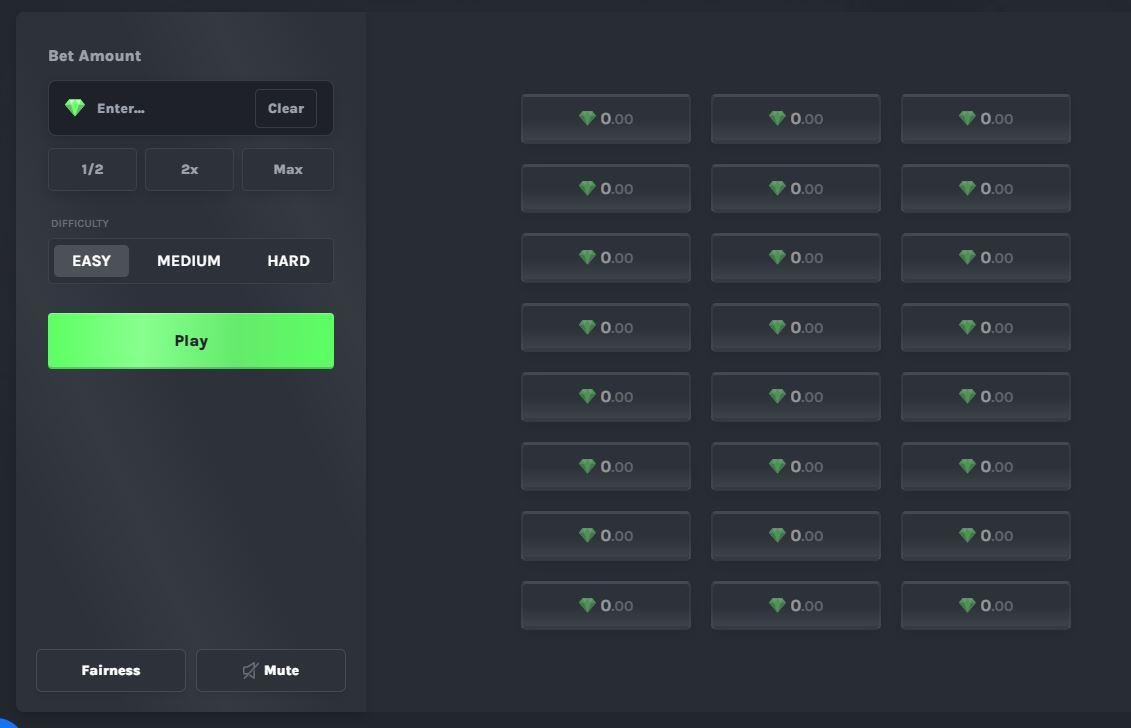Click gem icon in fourth row middle tile
This screenshot has width=1131, height=728.
777,327
